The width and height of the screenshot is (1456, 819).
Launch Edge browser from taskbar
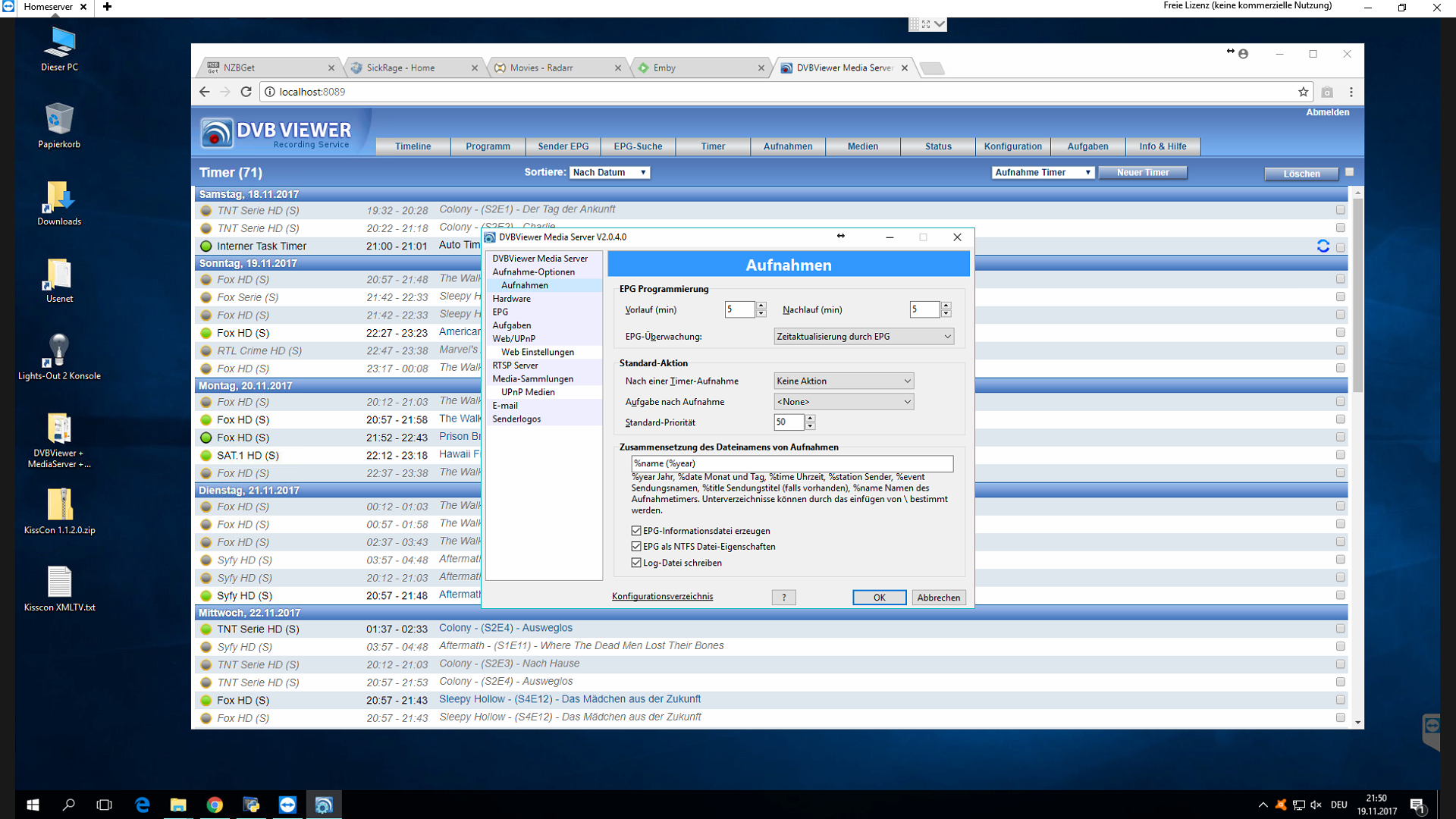(142, 805)
